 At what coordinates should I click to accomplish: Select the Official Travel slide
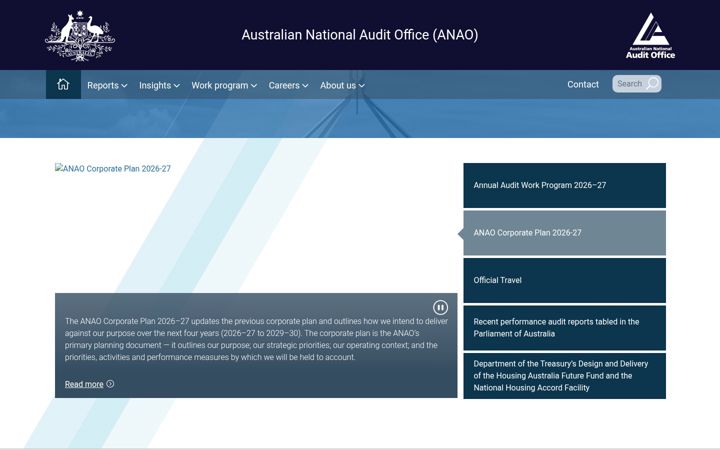click(564, 280)
